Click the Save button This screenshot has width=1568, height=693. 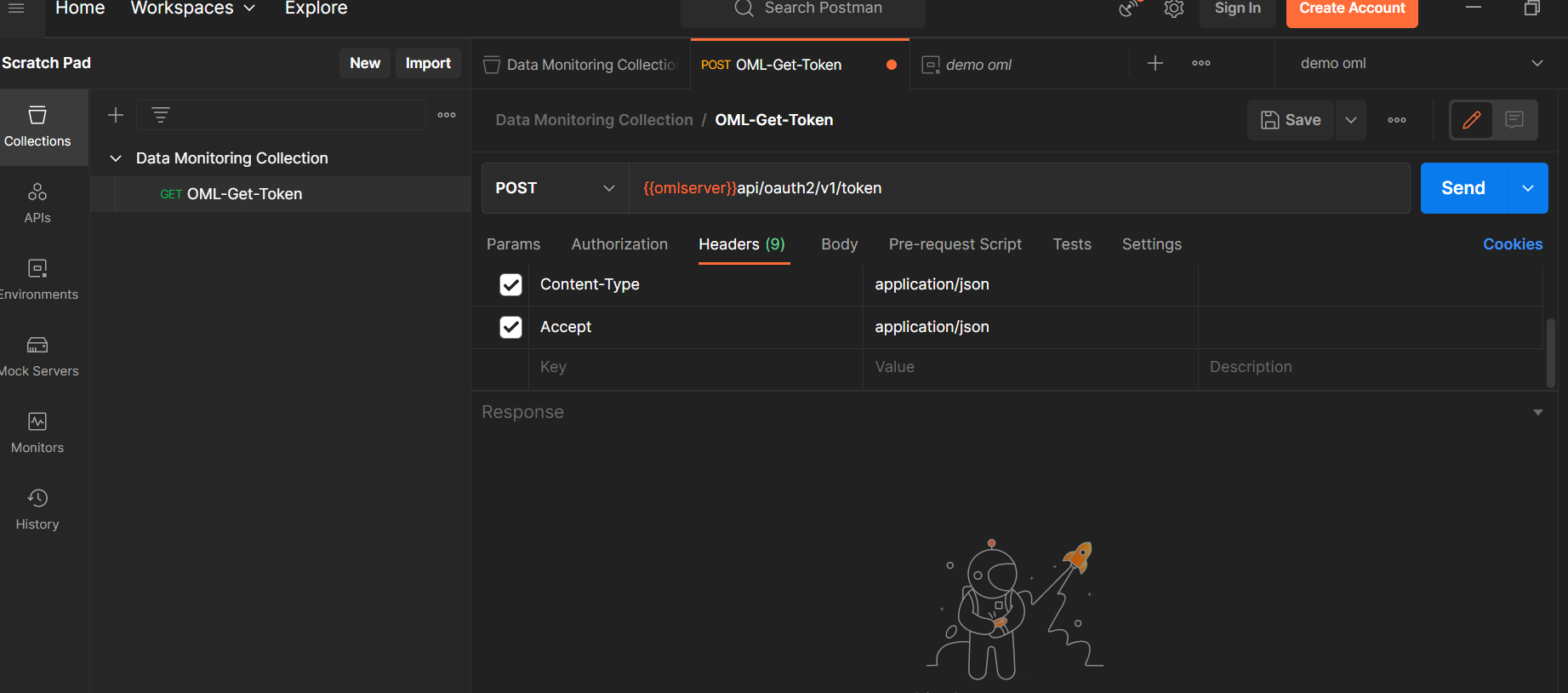(x=1291, y=120)
